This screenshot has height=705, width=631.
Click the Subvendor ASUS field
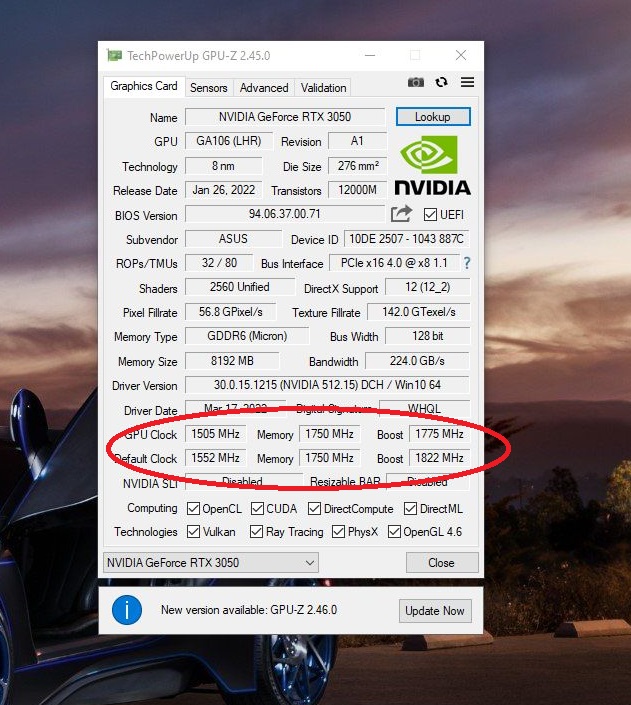(x=233, y=239)
